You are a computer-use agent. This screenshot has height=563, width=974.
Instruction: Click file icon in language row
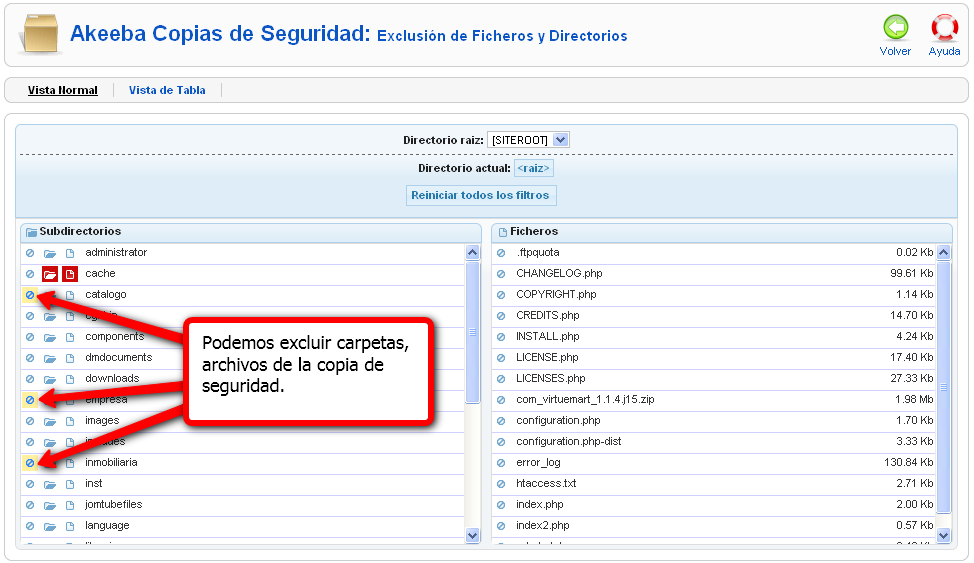[70, 527]
